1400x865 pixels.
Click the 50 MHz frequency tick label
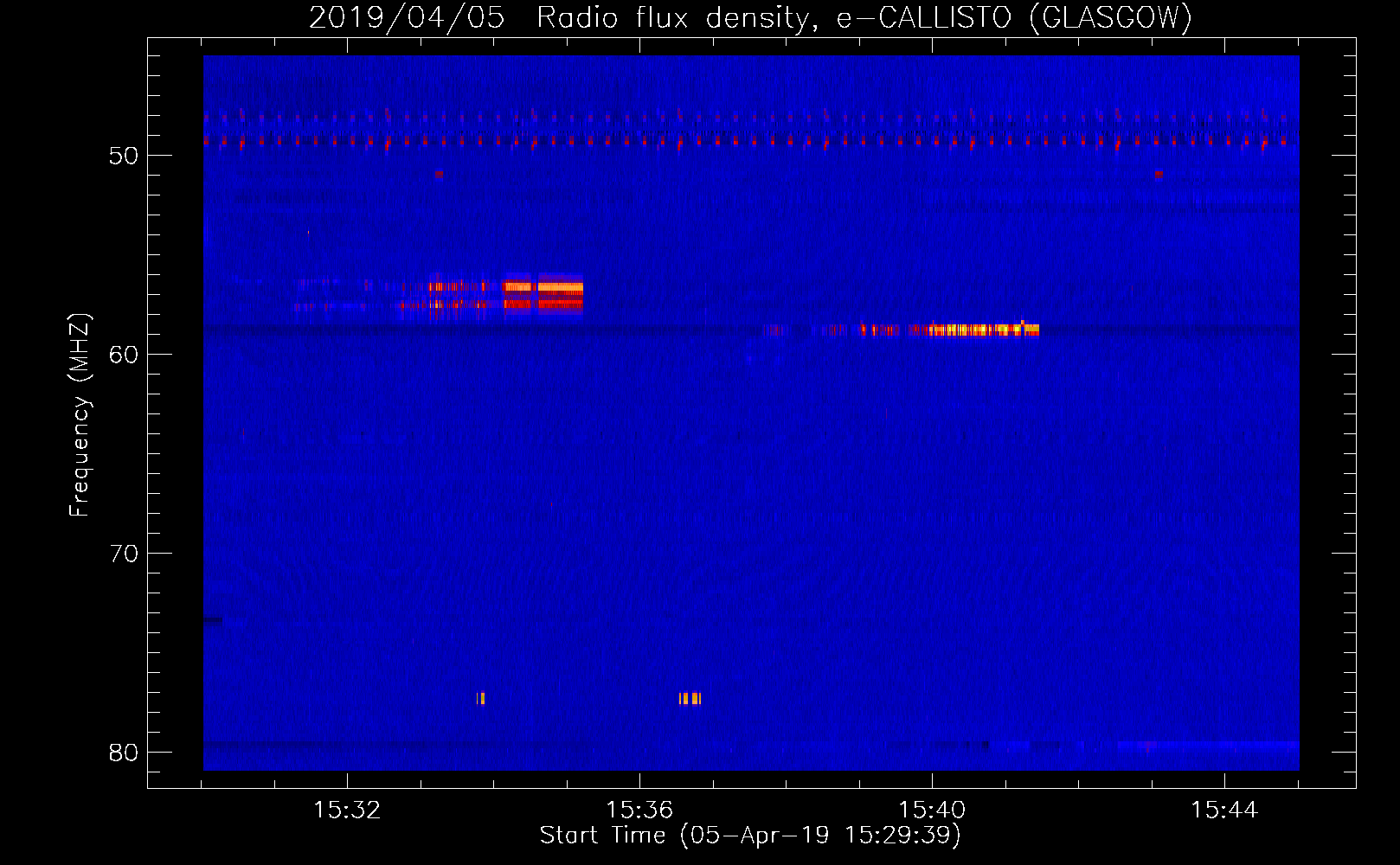124,156
